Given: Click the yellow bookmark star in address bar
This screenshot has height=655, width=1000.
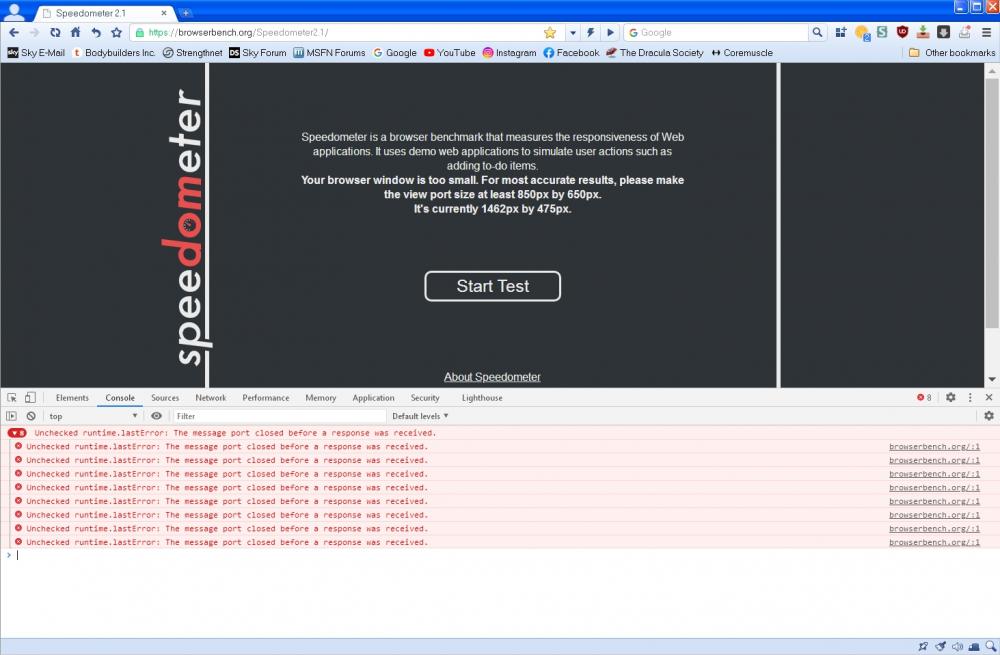Looking at the screenshot, I should [x=550, y=33].
